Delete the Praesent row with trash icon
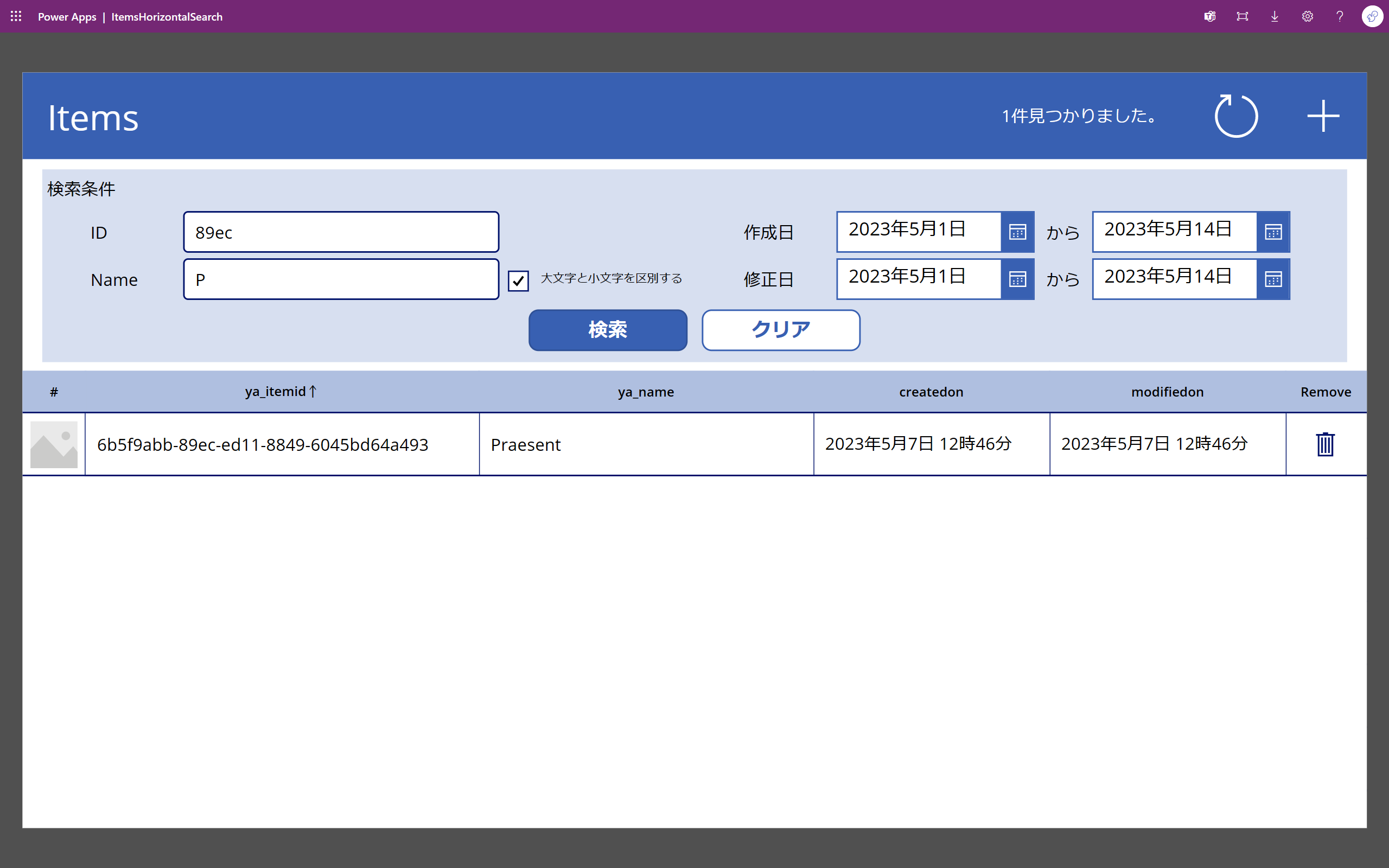Screen dimensions: 1389x868 (x=1325, y=444)
